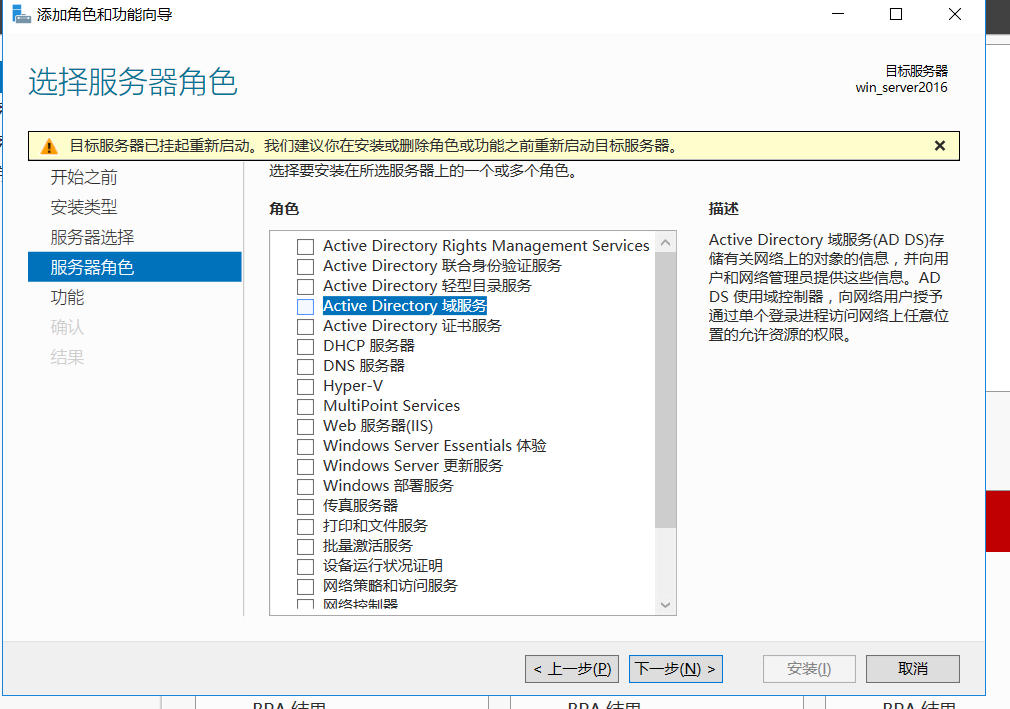Switch to 服务器选择 step
1010x709 pixels.
(92, 237)
